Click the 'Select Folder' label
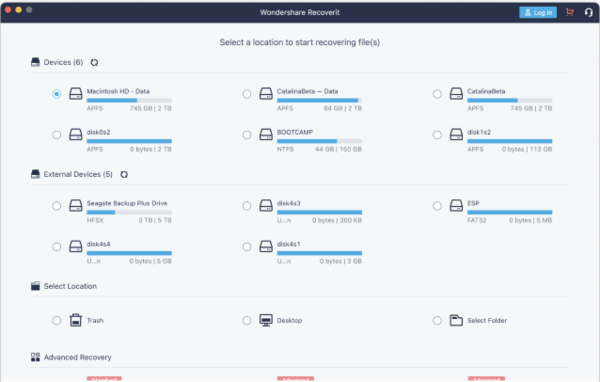The image size is (600, 382). [487, 320]
